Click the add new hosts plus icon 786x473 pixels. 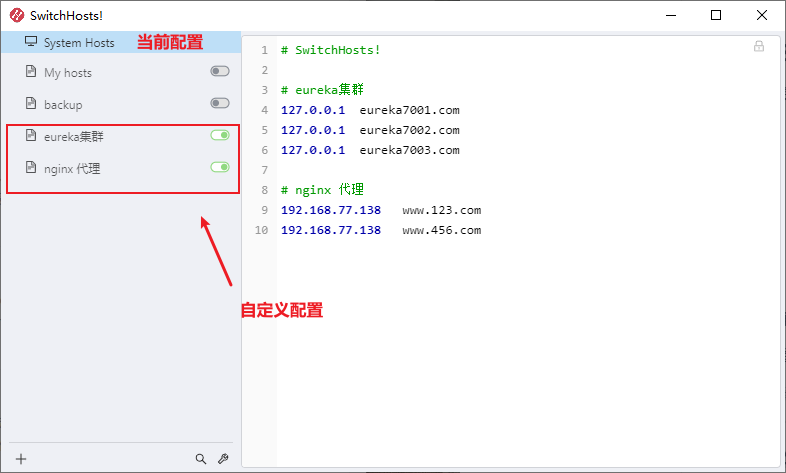coord(21,459)
